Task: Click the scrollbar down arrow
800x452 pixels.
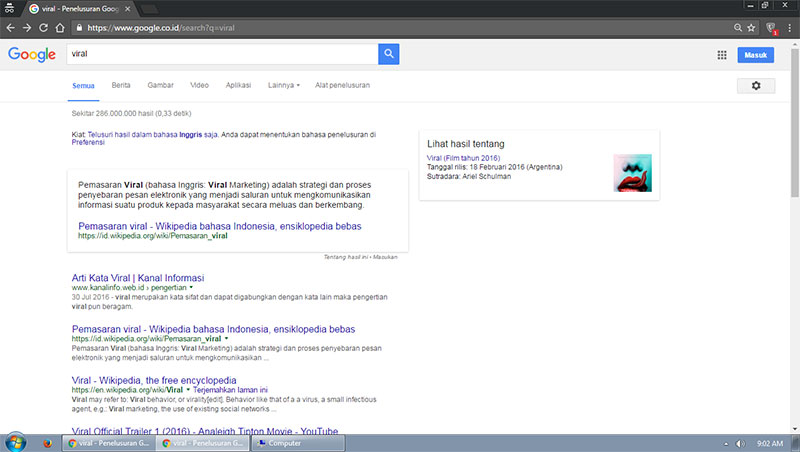Action: (795, 429)
